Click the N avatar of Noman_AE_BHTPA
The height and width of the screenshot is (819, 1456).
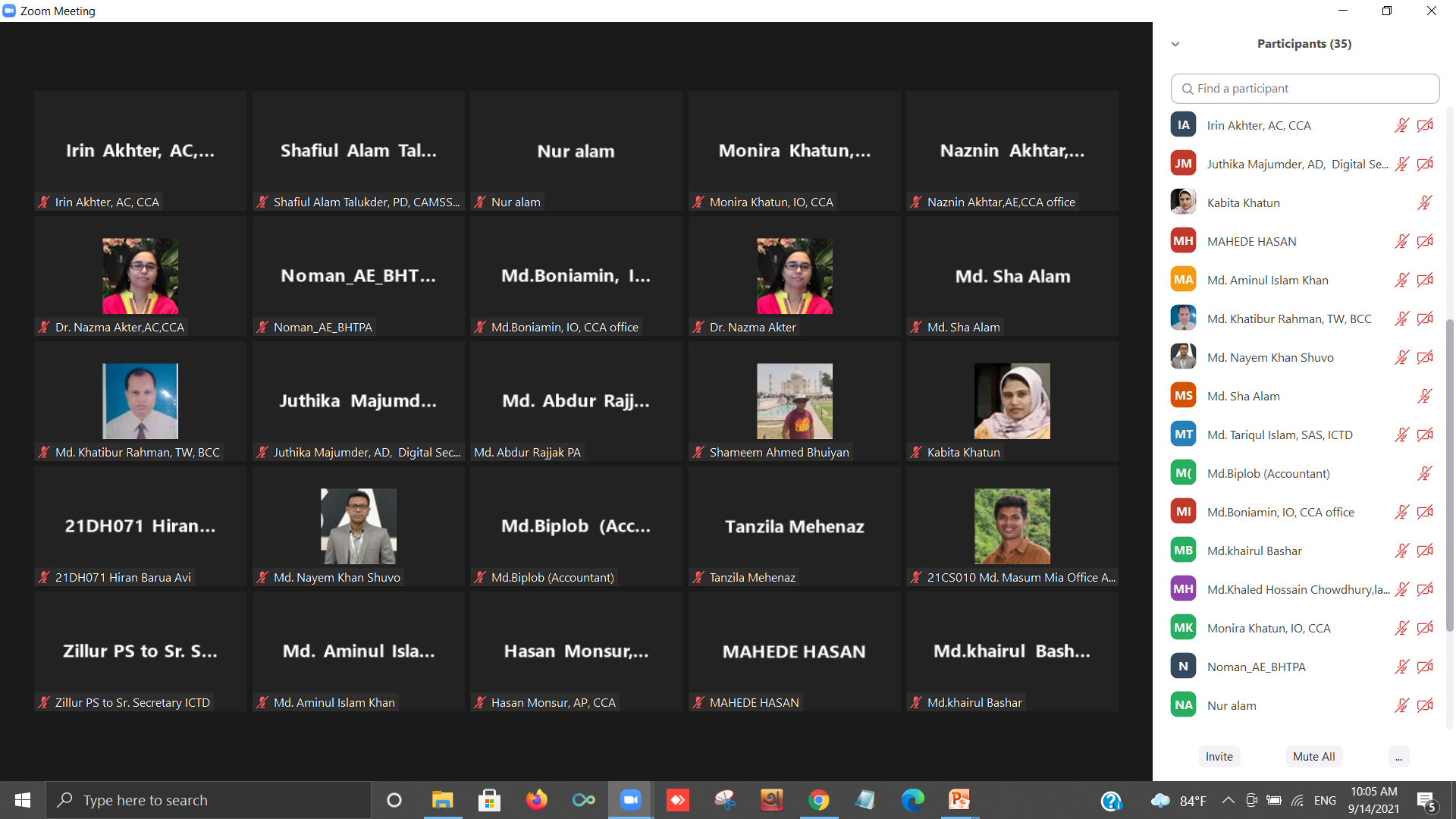pos(1183,666)
